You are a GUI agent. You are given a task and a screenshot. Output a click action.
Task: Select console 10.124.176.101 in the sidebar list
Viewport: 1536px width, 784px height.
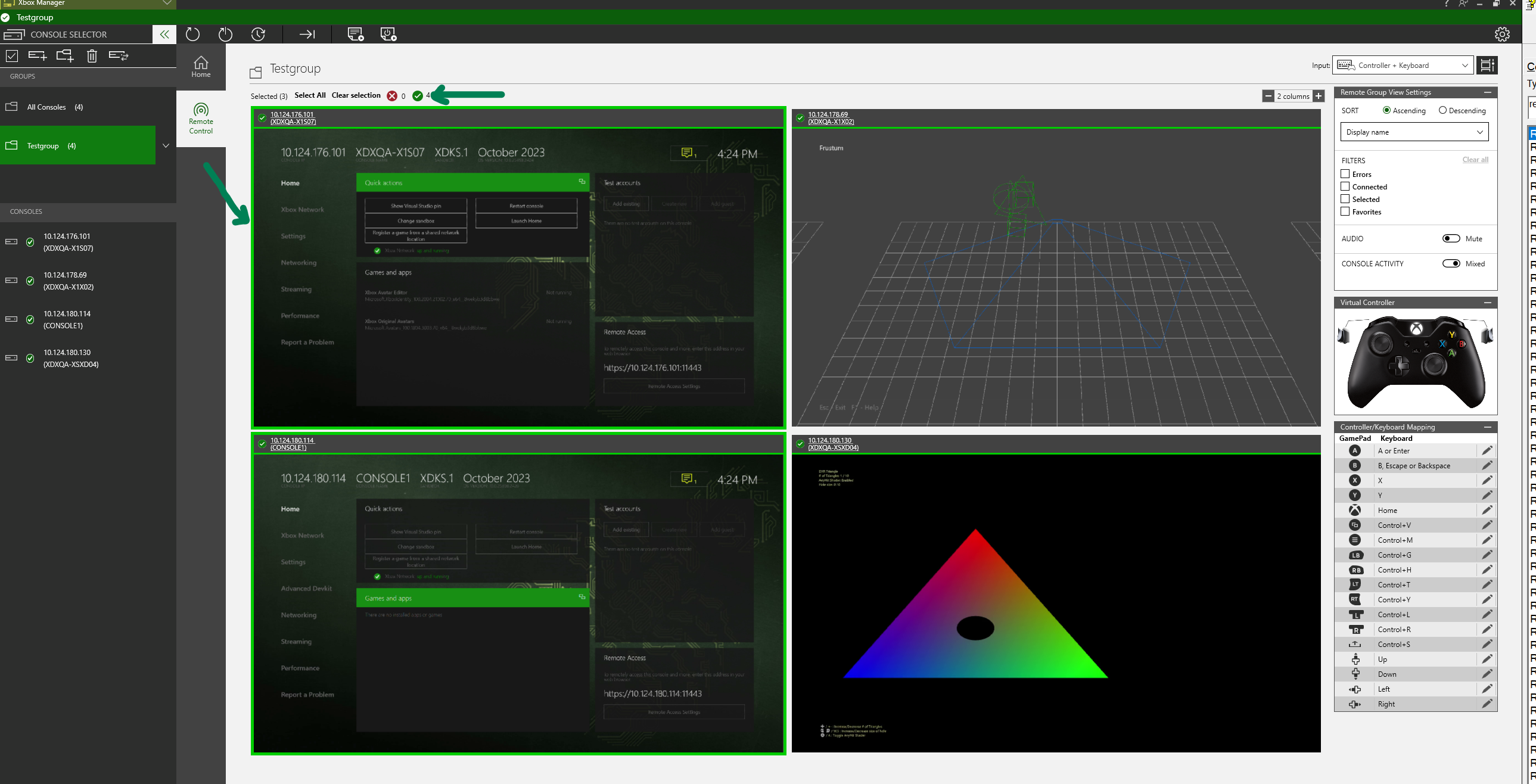click(x=88, y=242)
